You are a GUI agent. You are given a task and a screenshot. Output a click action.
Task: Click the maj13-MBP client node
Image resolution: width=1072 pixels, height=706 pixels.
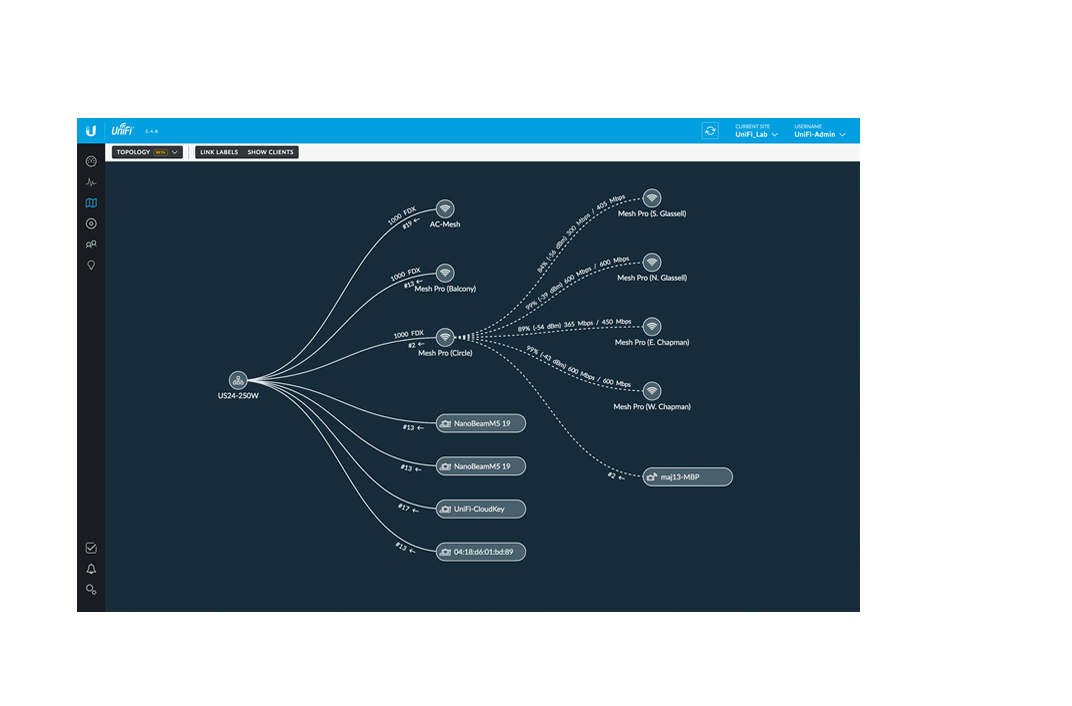pos(688,477)
